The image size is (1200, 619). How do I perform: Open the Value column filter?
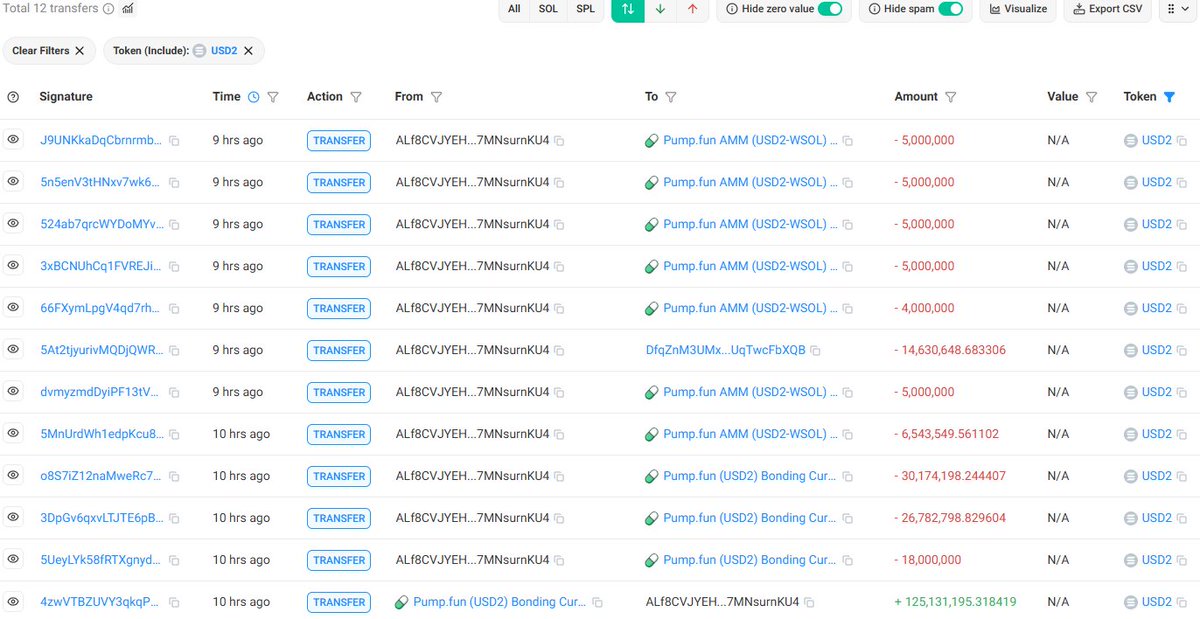(1092, 97)
